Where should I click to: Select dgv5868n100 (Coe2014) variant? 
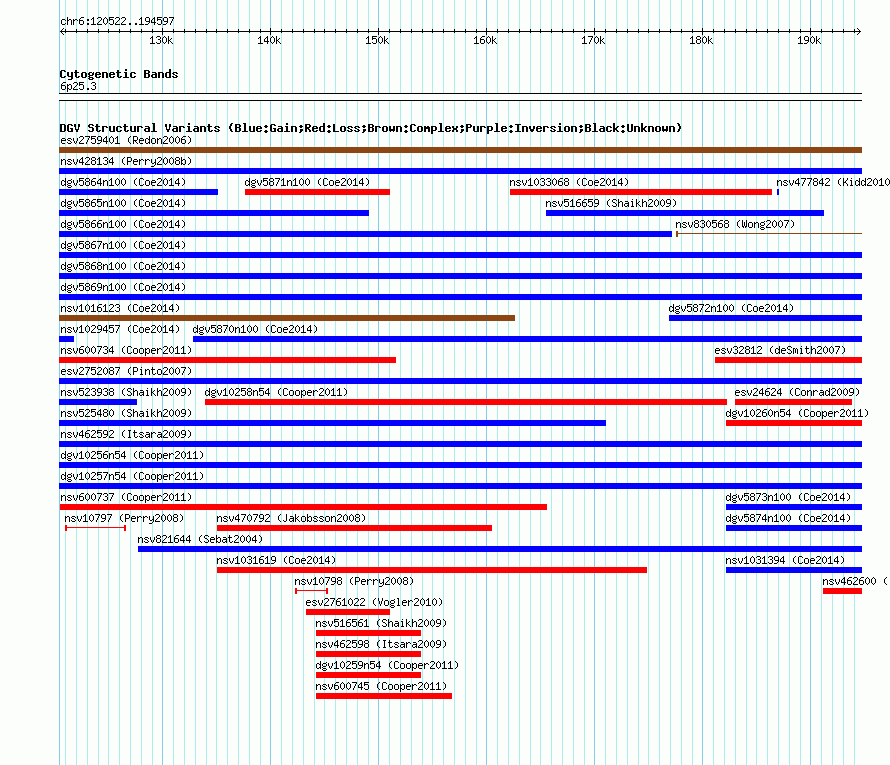coord(123,266)
